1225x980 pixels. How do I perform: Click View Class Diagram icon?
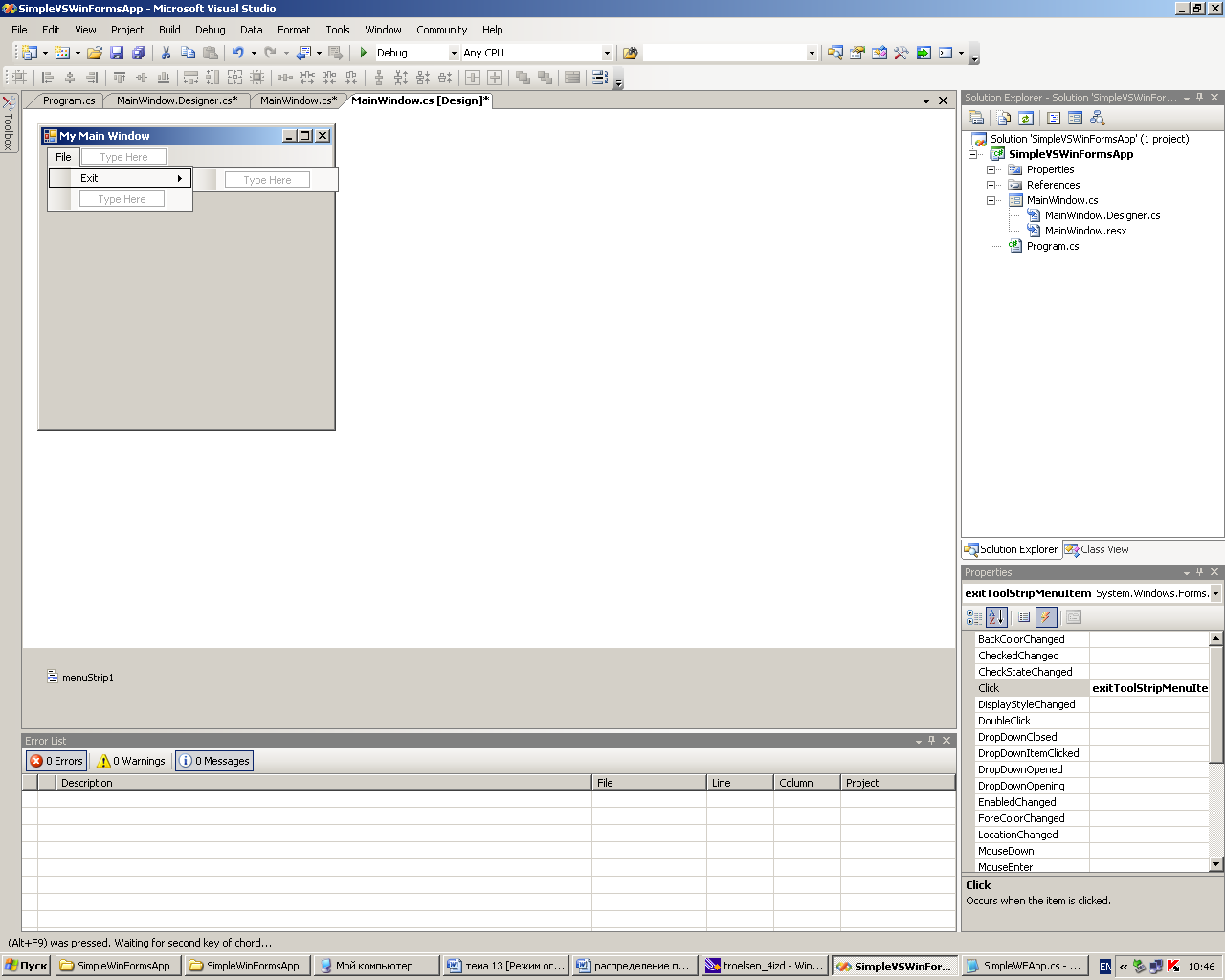click(1098, 118)
